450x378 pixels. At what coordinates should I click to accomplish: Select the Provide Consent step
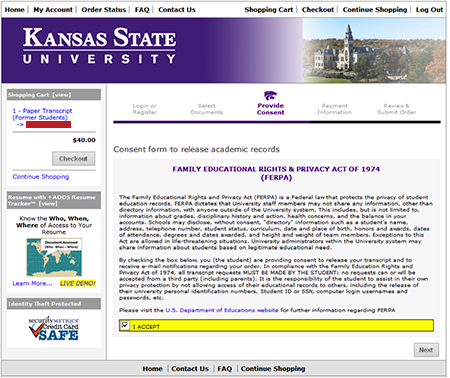point(270,109)
